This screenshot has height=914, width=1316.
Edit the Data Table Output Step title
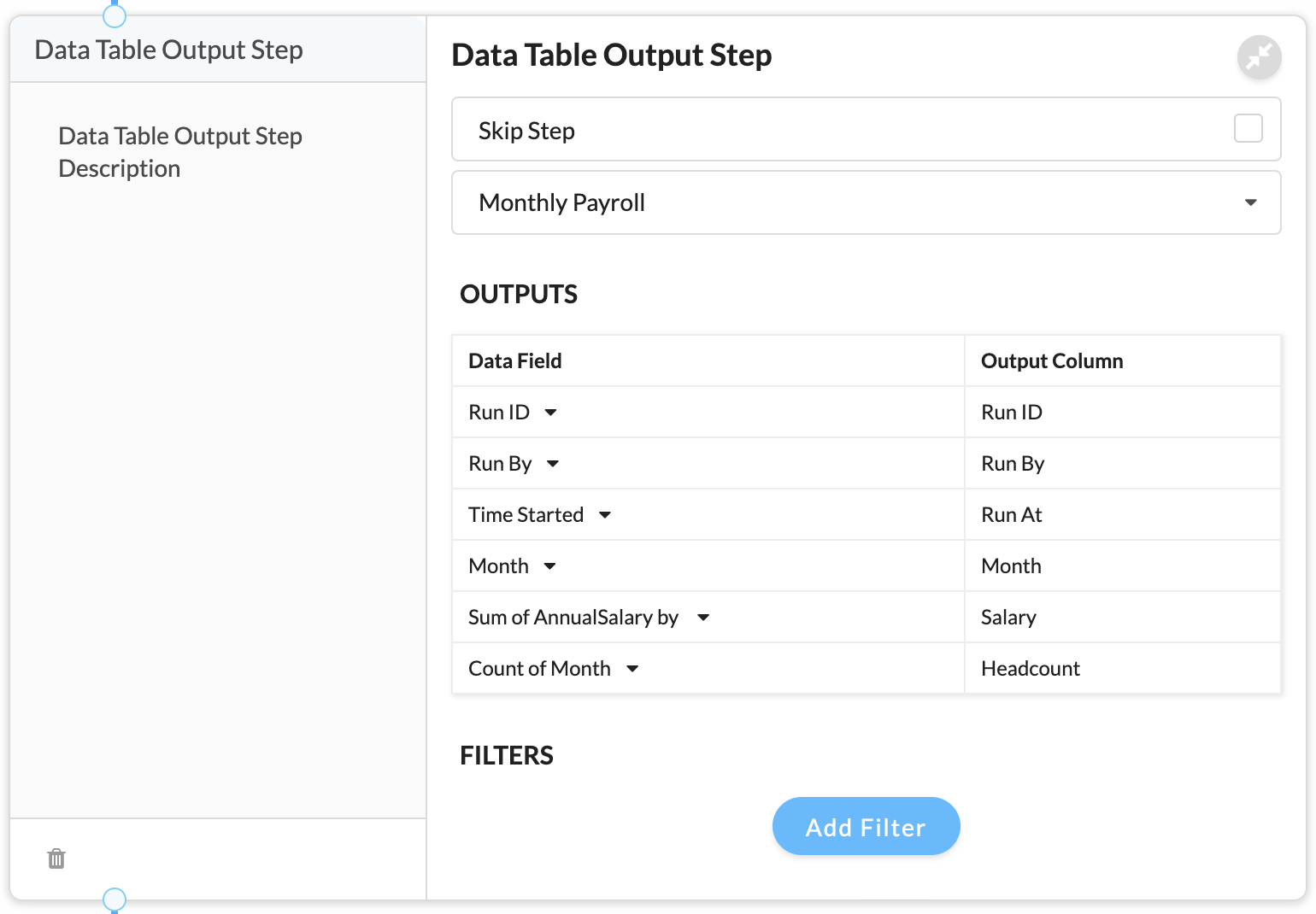click(x=612, y=56)
